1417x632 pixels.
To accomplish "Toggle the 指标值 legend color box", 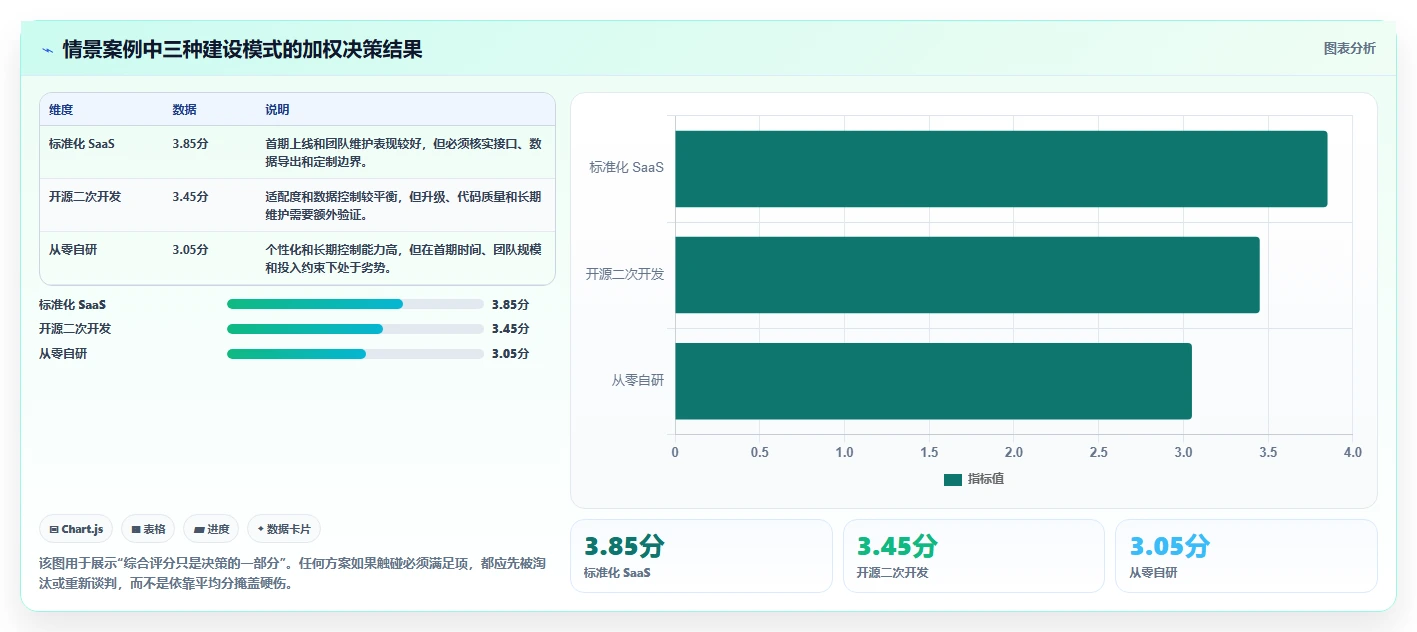I will pyautogui.click(x=953, y=479).
